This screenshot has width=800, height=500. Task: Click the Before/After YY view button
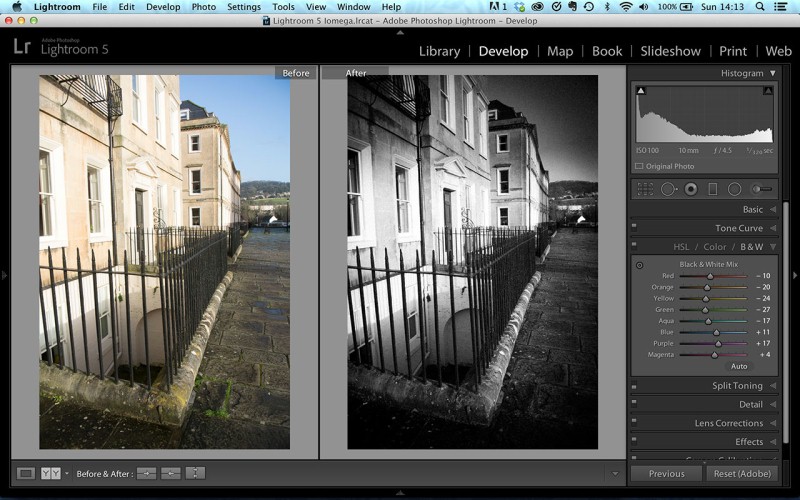(x=51, y=473)
